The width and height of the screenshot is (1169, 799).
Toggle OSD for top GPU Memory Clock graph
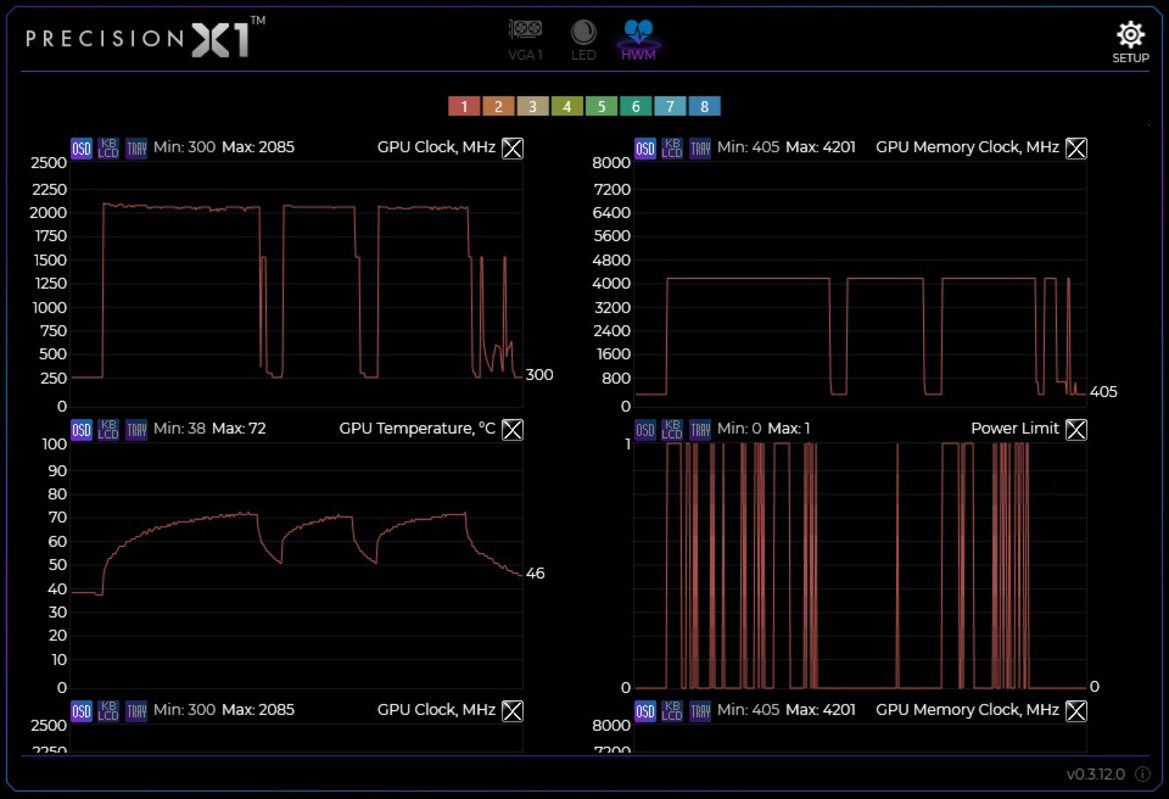click(645, 148)
